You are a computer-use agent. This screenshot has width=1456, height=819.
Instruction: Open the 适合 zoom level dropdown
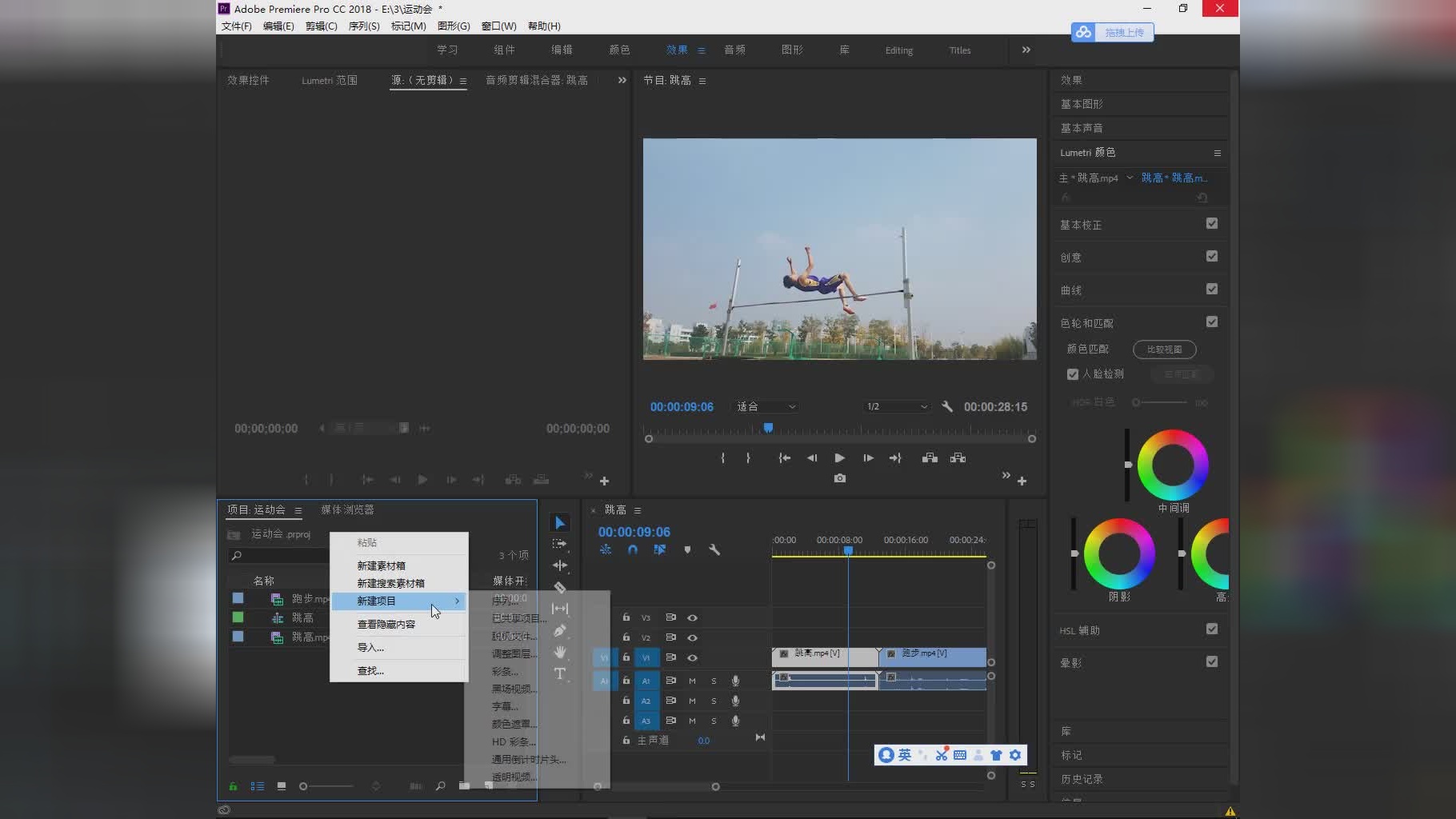coord(766,406)
